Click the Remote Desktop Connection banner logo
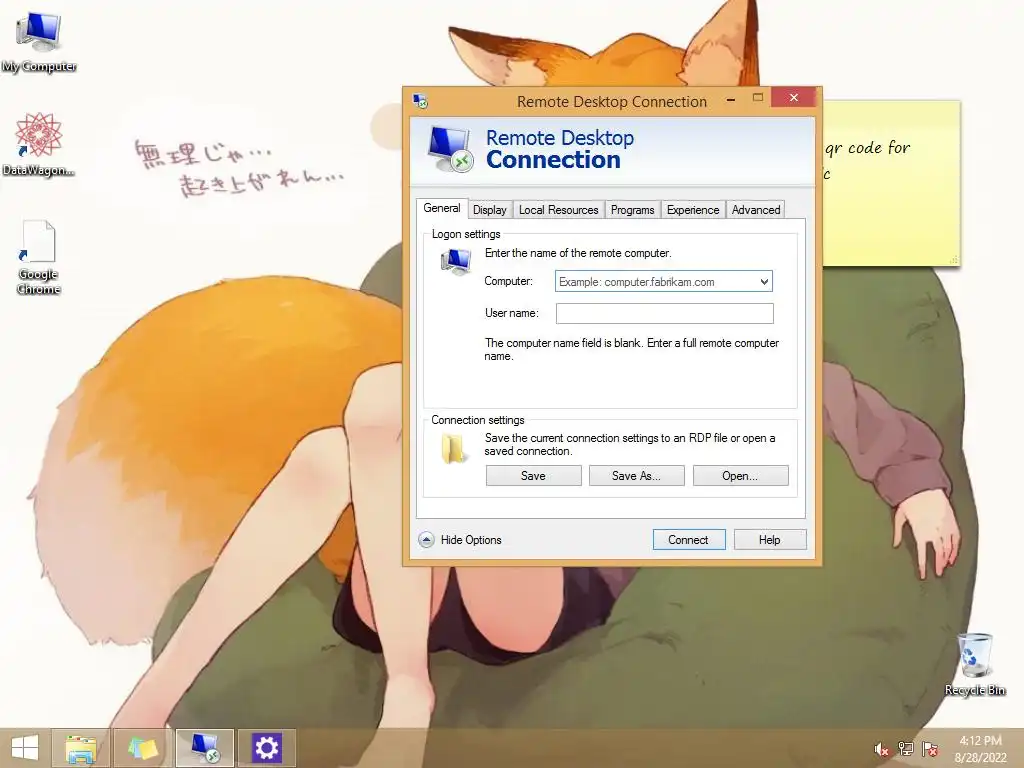The height and width of the screenshot is (768, 1024). 450,150
